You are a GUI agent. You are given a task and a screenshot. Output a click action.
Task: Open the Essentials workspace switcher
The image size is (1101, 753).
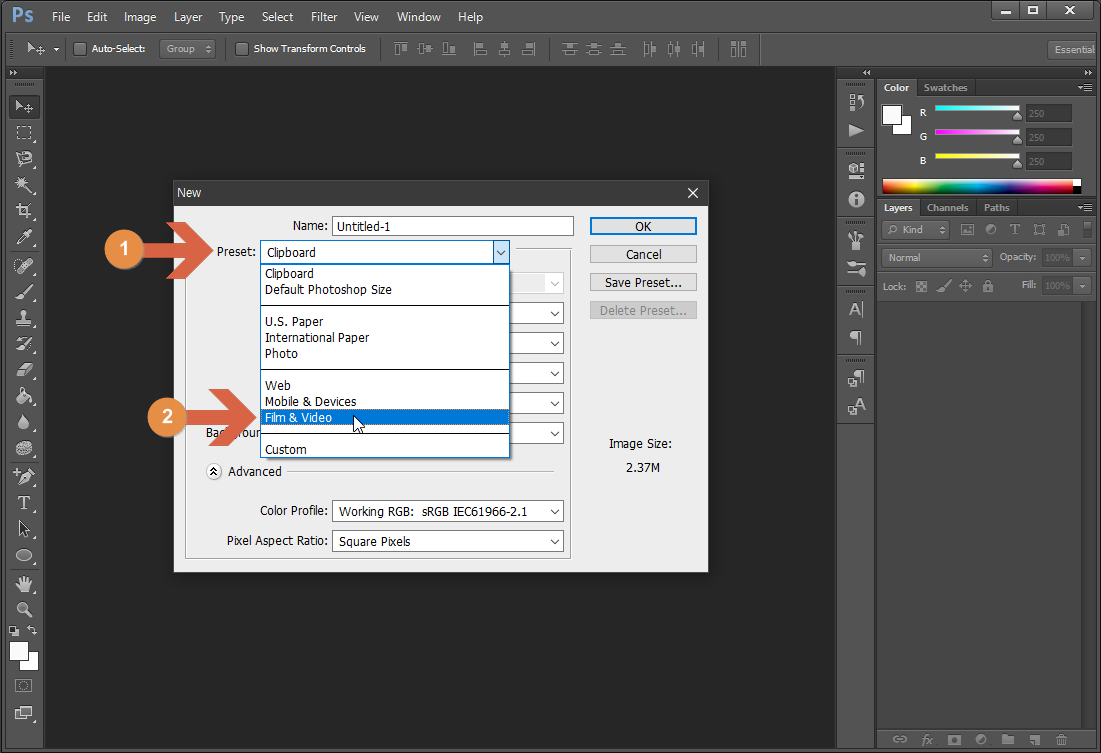(x=1072, y=49)
